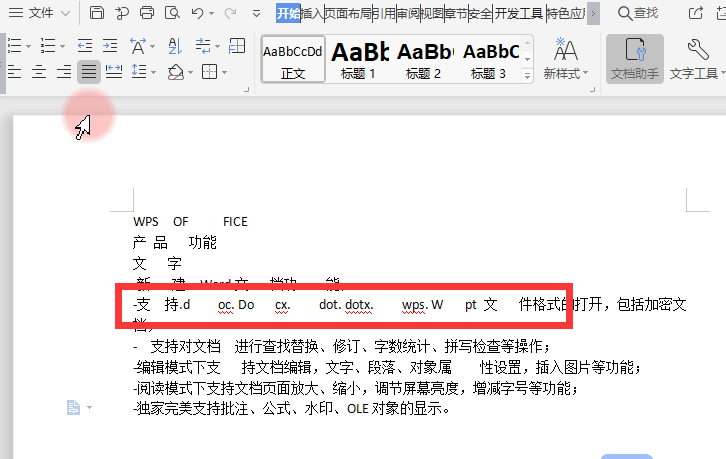Switch to the 安全 tab
Screen dimensions: 726x459
[480, 13]
